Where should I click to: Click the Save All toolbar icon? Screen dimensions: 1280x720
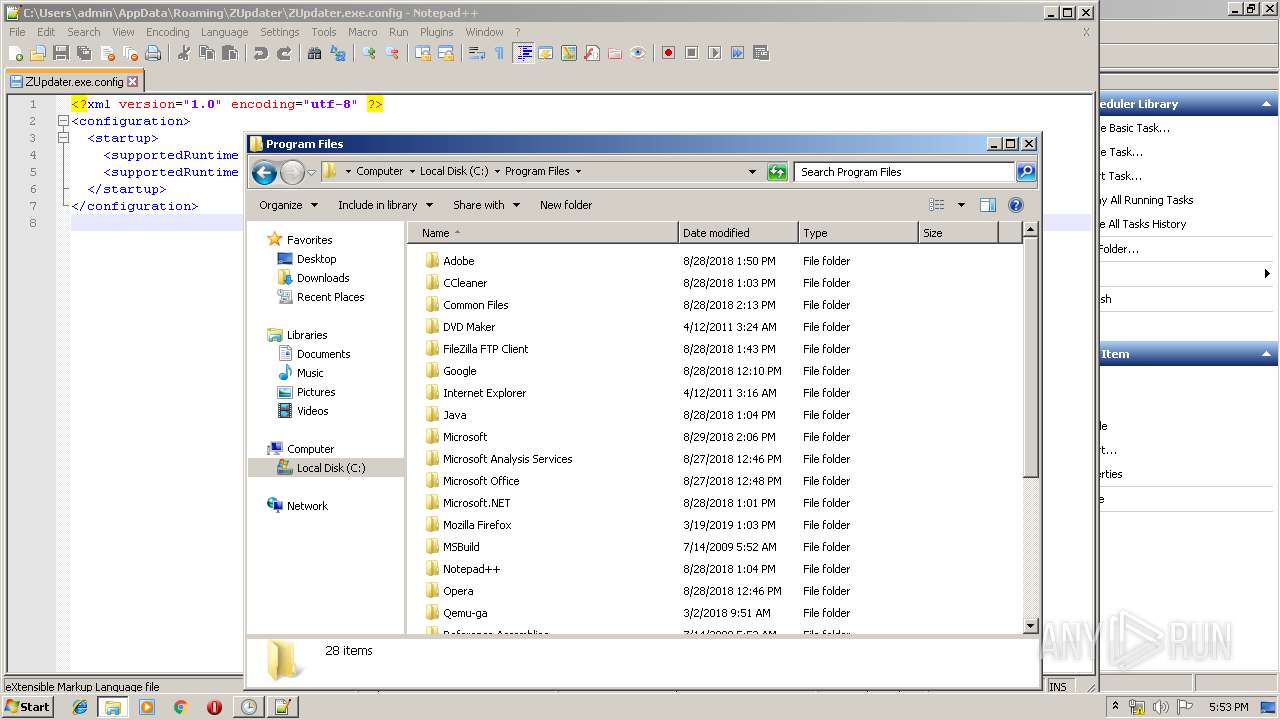84,53
